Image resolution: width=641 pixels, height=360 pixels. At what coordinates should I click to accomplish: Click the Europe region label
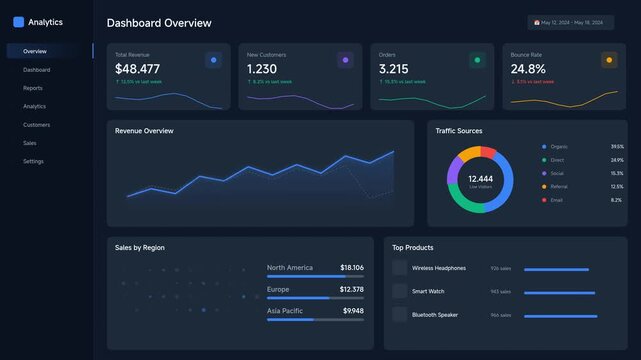(278, 289)
